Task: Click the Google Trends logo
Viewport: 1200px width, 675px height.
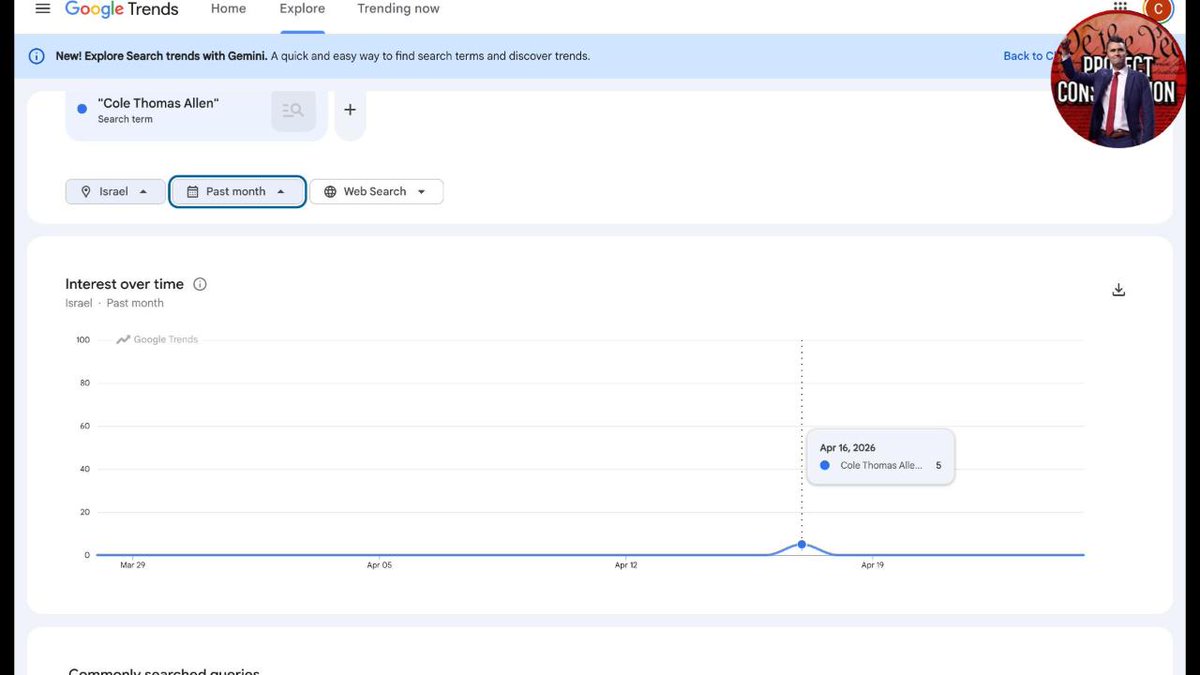Action: click(x=121, y=9)
